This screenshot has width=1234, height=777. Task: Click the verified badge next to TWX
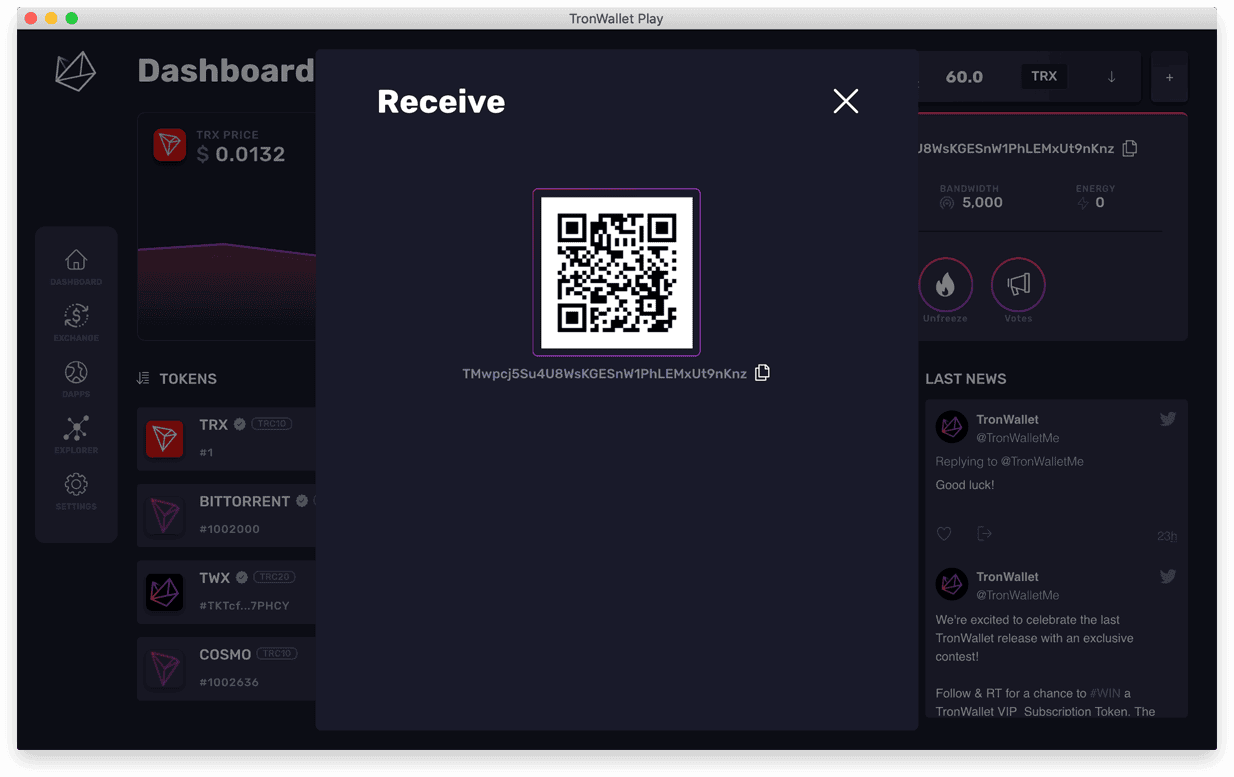[241, 577]
